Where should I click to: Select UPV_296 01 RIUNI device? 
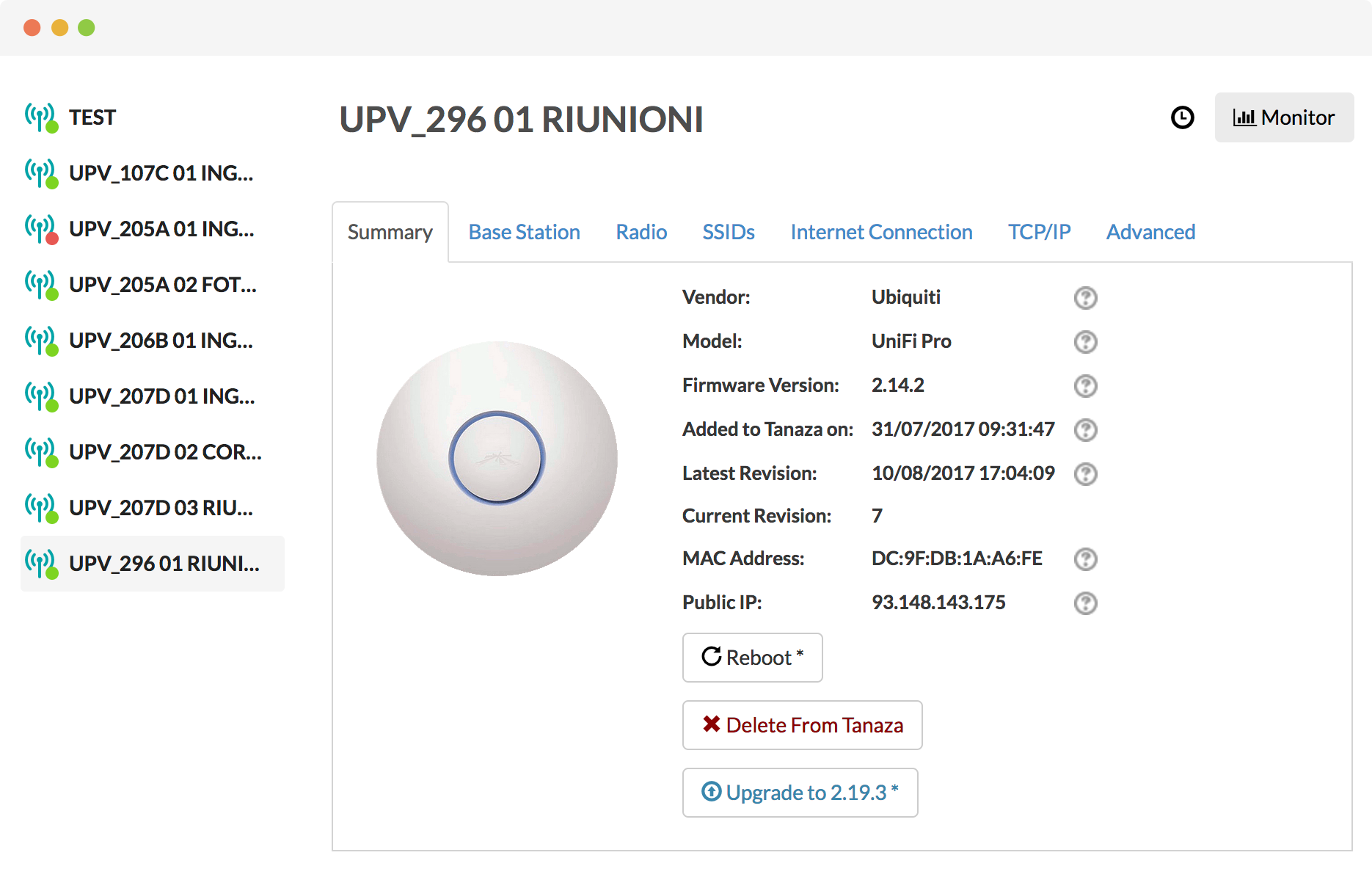(x=153, y=564)
